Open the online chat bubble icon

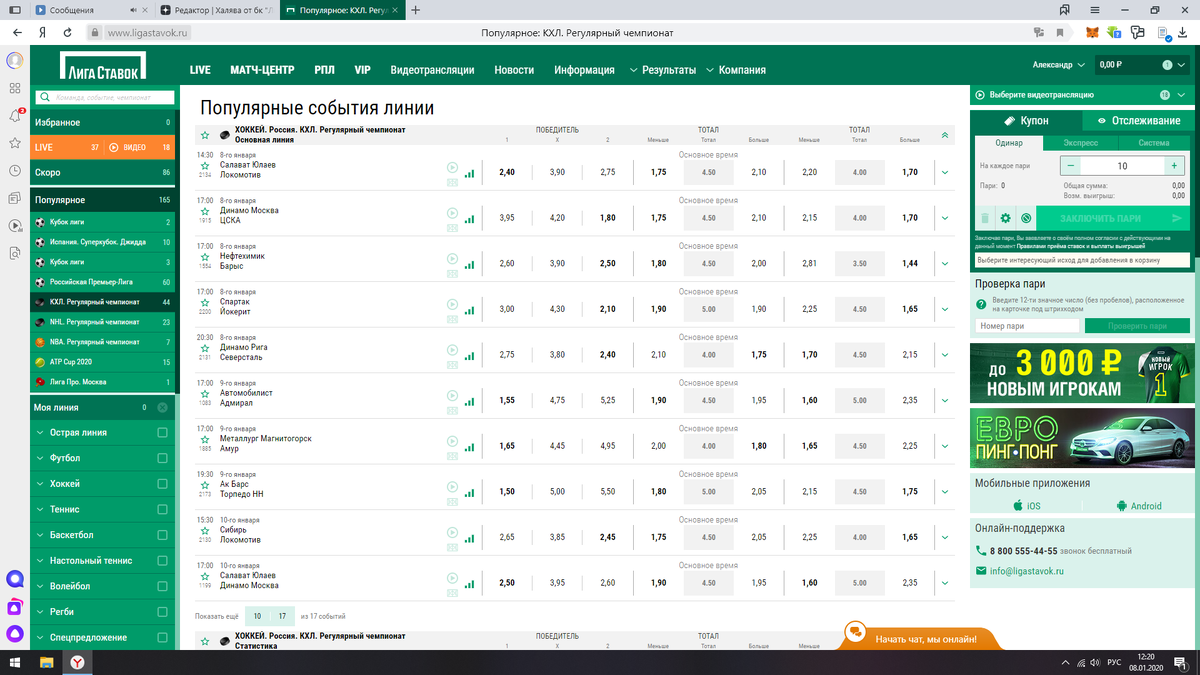click(x=855, y=632)
